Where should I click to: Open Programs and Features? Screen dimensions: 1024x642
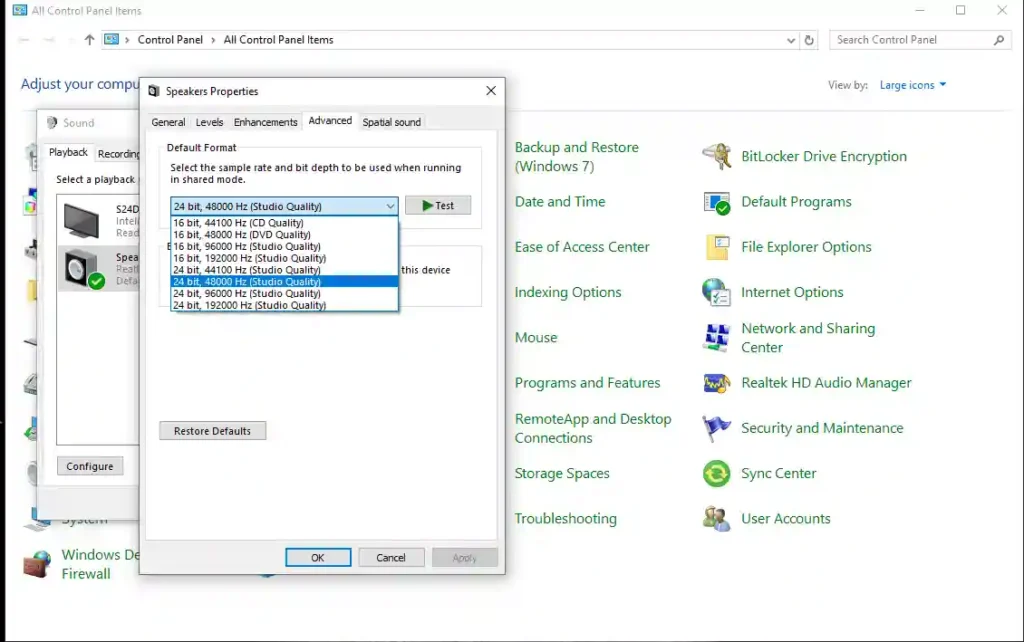(x=587, y=383)
